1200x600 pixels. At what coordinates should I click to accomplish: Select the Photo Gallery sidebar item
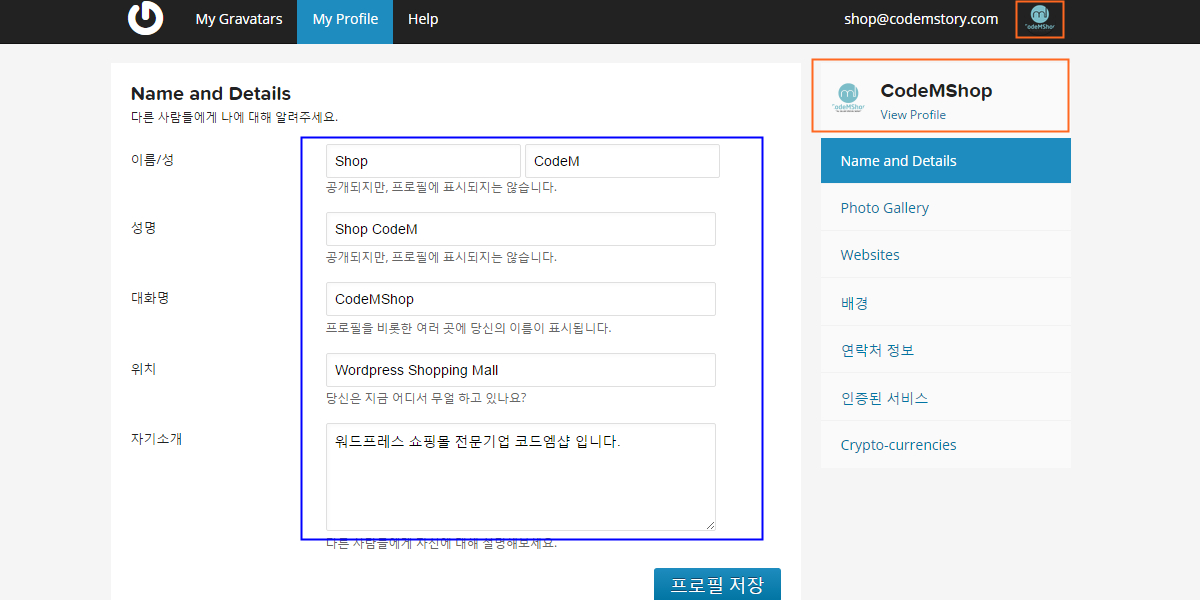(884, 207)
